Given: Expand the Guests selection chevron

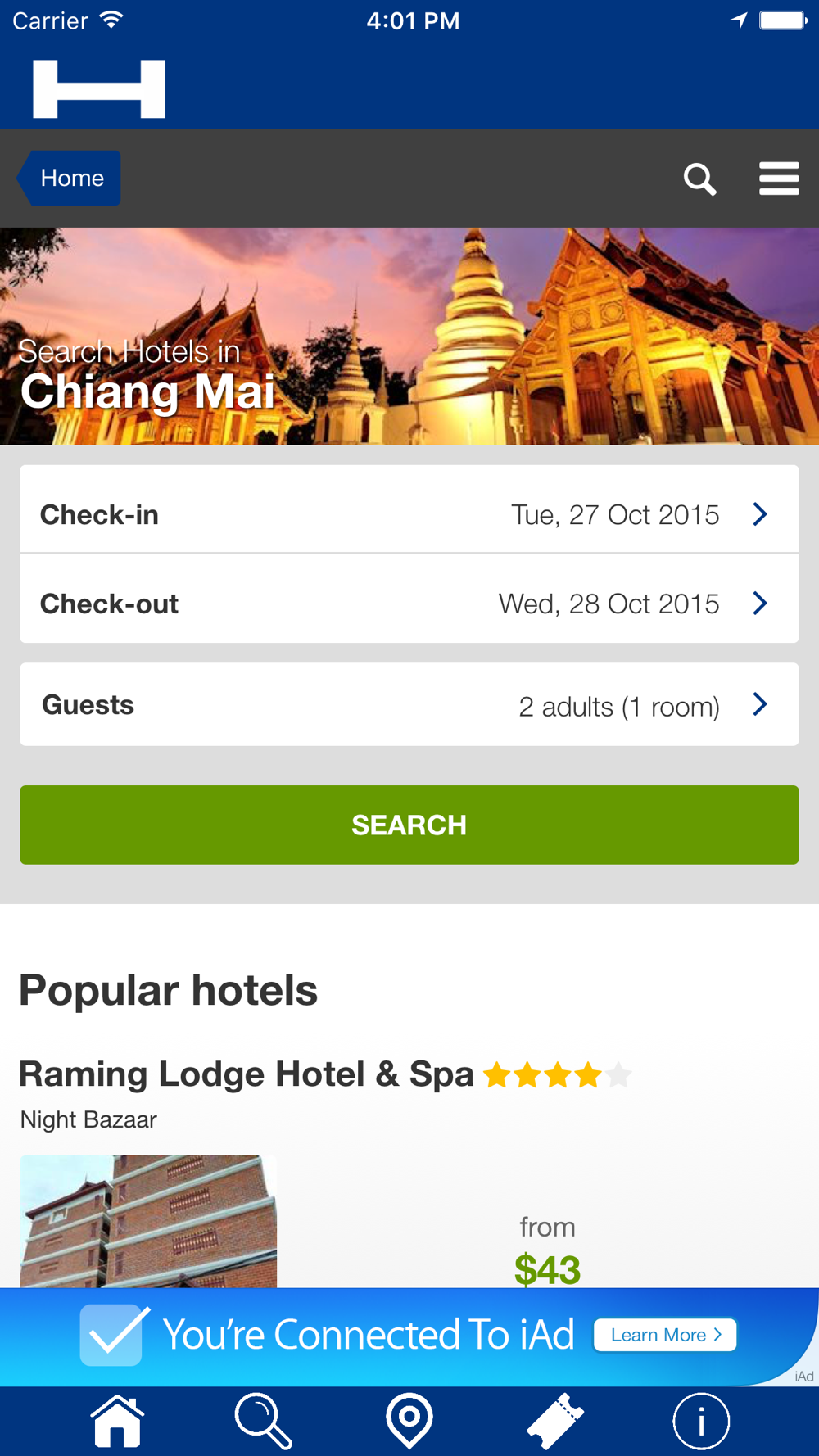Looking at the screenshot, I should 760,704.
